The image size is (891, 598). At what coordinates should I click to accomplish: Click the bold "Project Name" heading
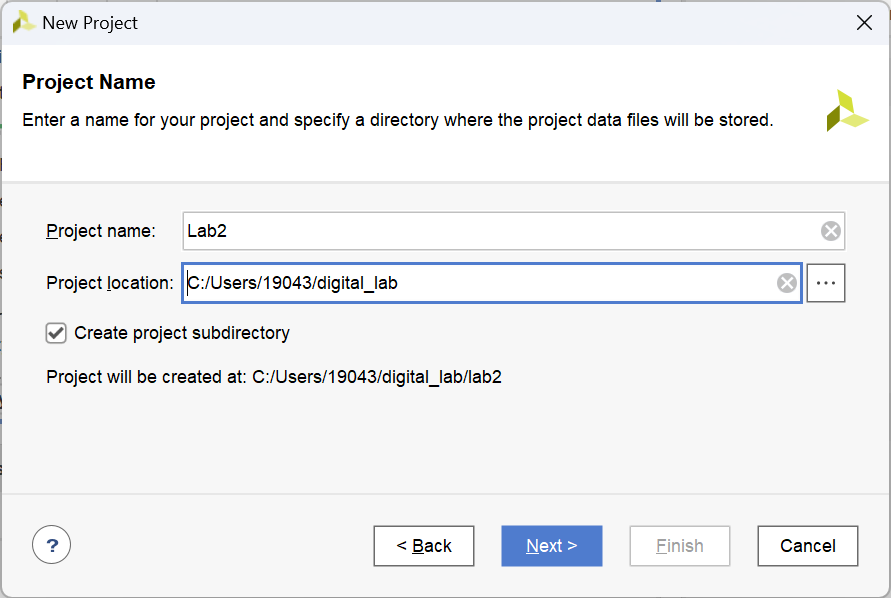point(89,82)
